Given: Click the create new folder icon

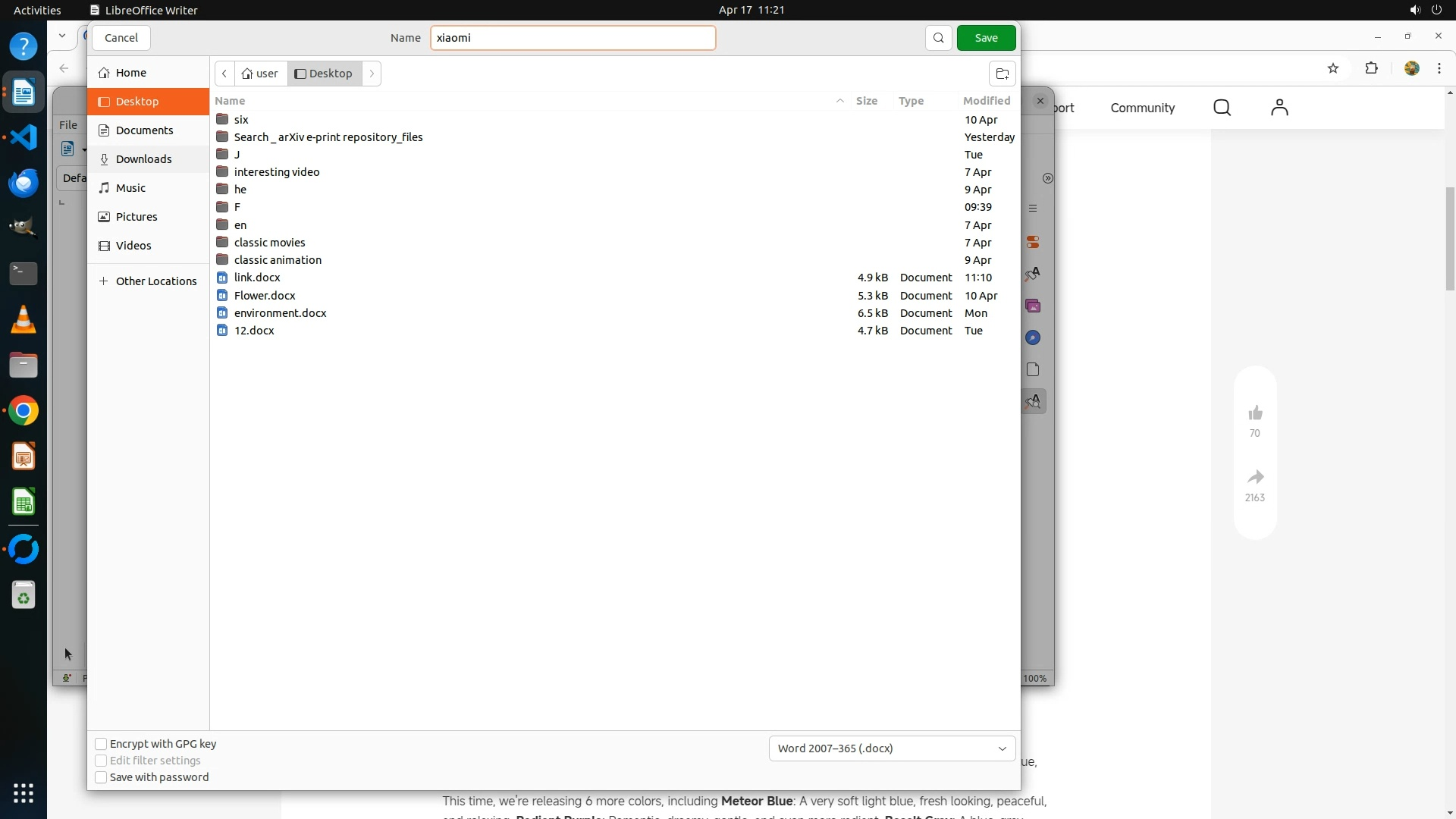Looking at the screenshot, I should point(1002,74).
